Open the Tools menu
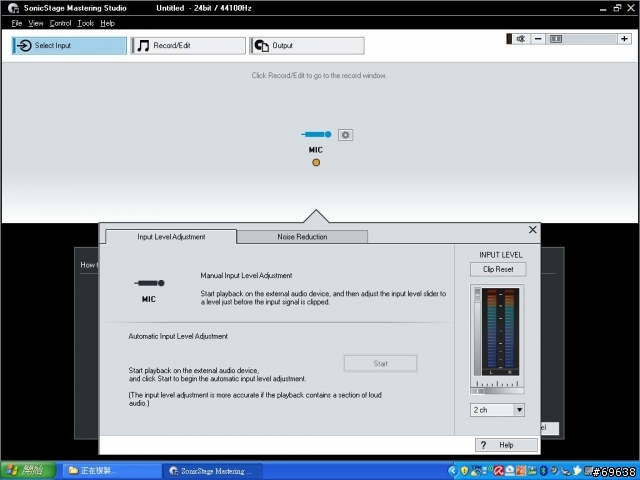640x480 pixels. (86, 23)
